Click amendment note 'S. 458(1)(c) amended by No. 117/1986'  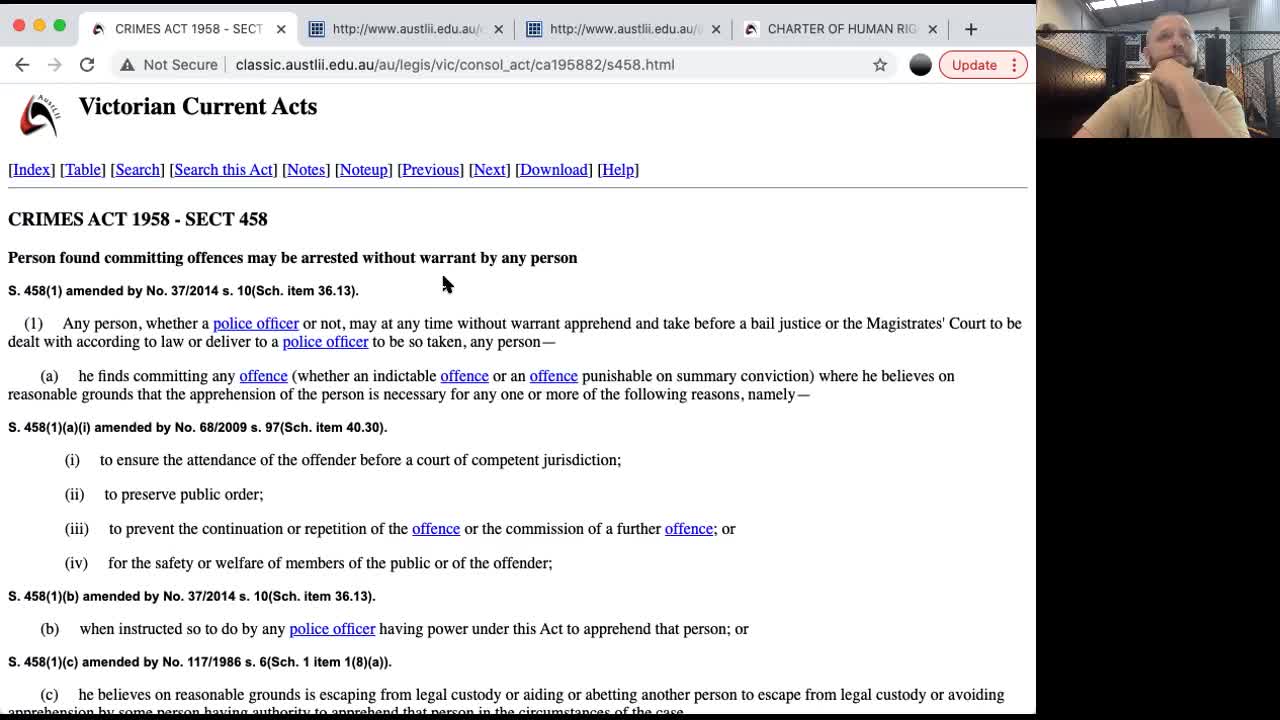(x=200, y=662)
